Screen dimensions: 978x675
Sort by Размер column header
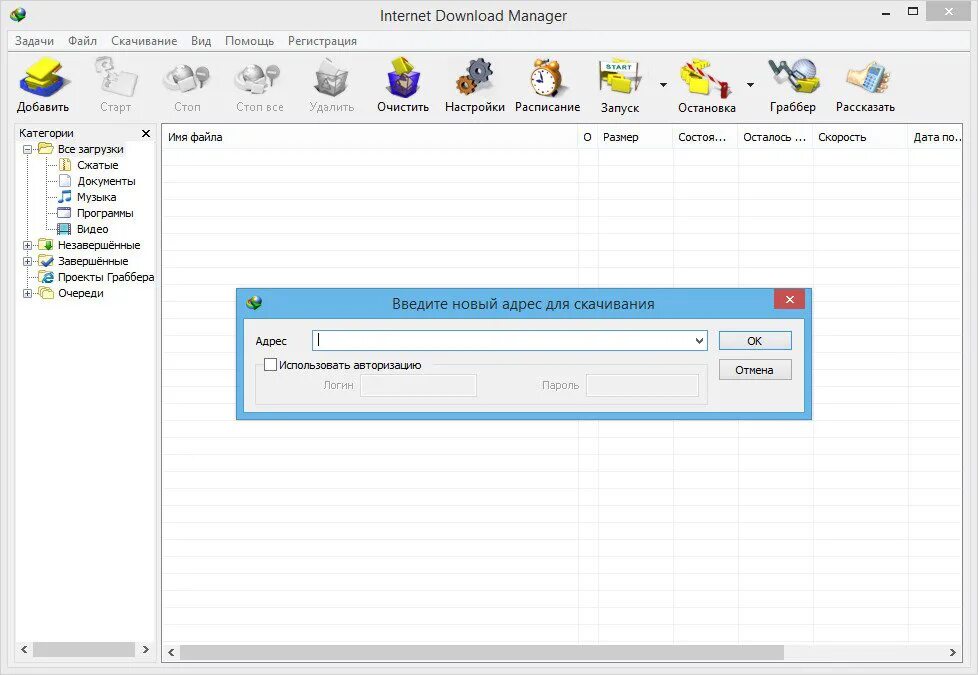pyautogui.click(x=635, y=137)
